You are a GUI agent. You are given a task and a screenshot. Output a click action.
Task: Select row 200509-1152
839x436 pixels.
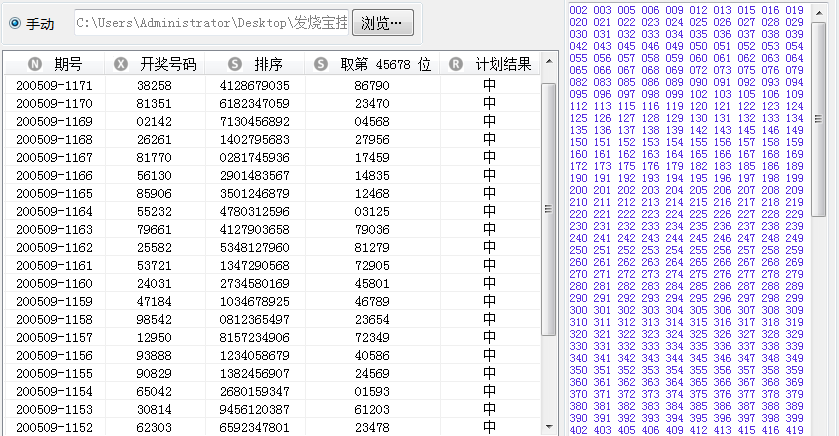pyautogui.click(x=272, y=427)
